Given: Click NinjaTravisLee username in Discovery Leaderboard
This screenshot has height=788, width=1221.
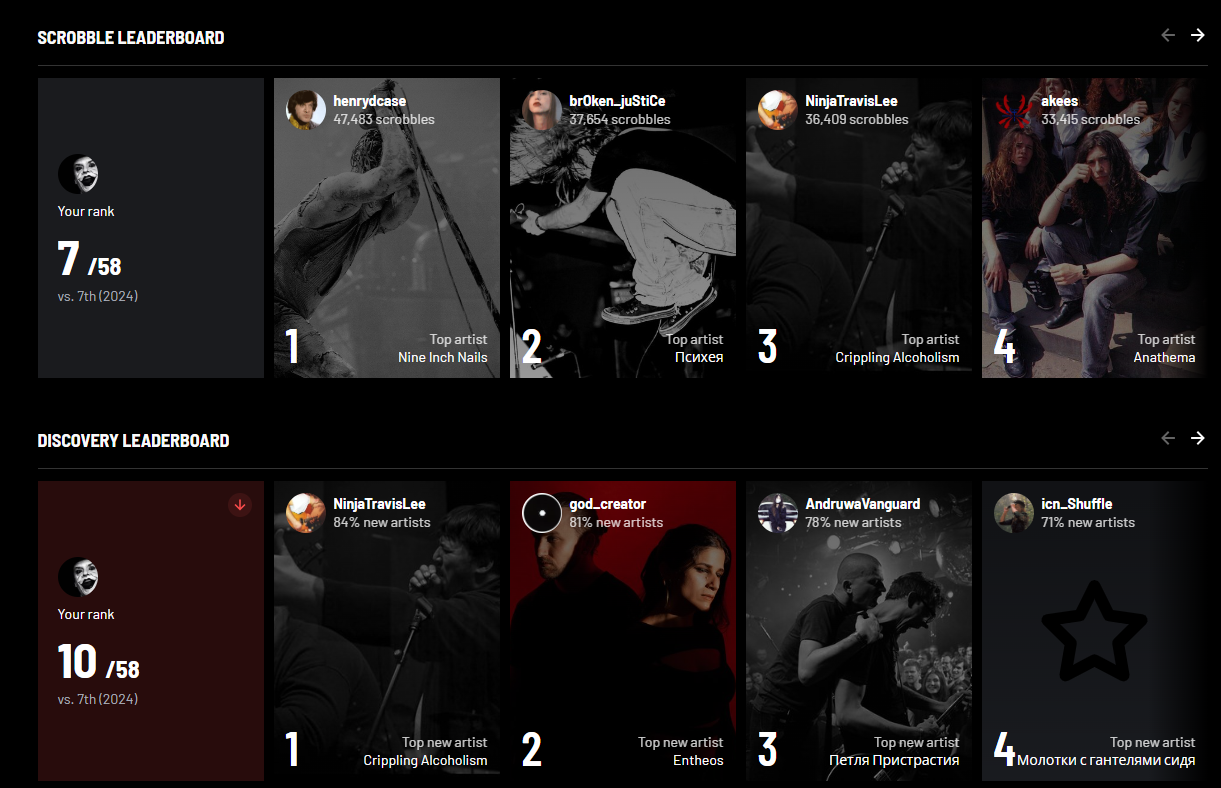Looking at the screenshot, I should (x=379, y=504).
